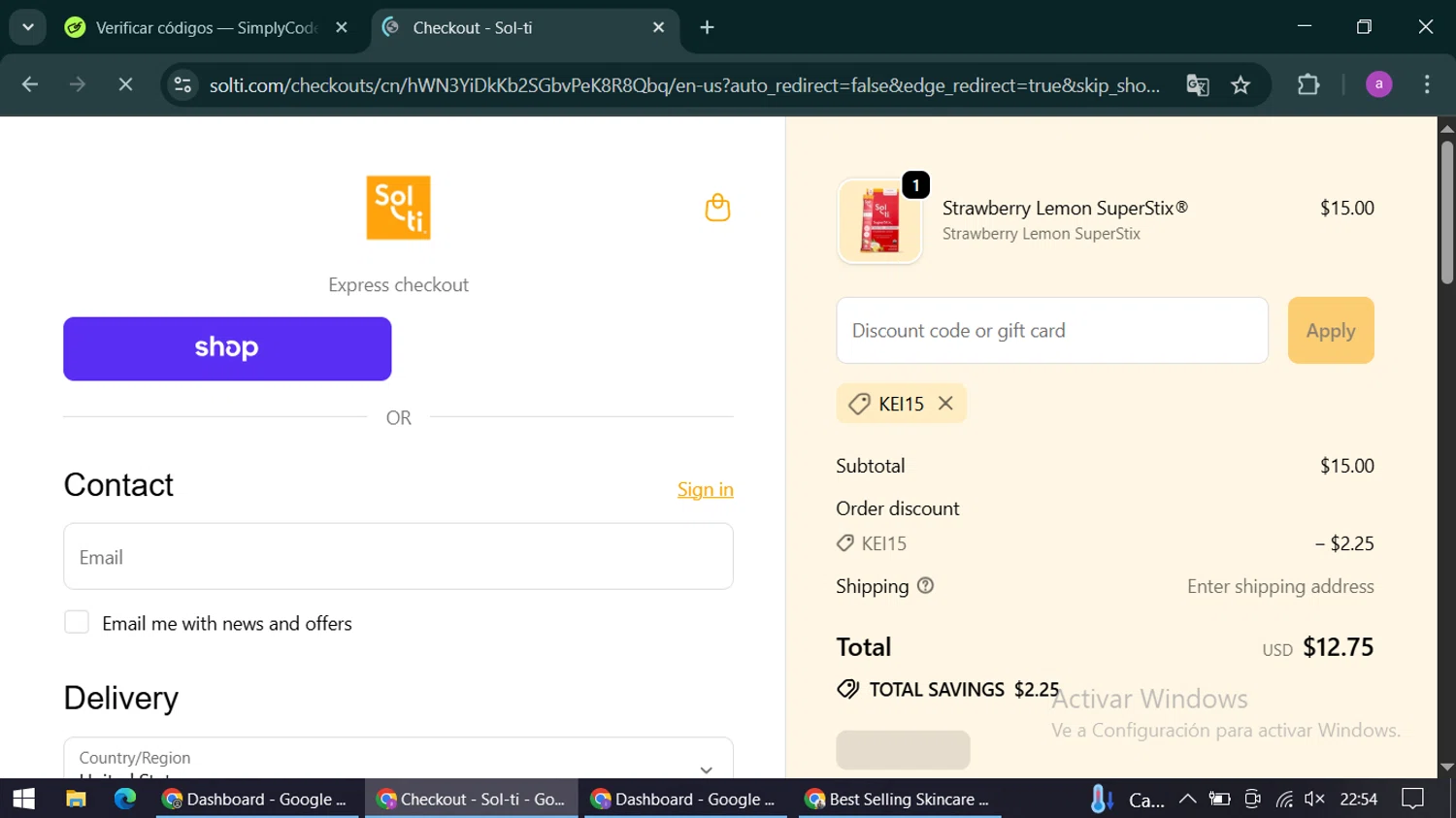The image size is (1456, 818).
Task: Open the Wi-Fi network tray icon
Action: [x=1284, y=799]
